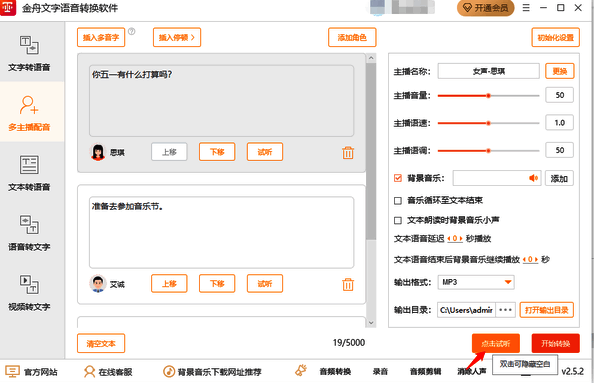596x383 pixels.
Task: Open the 文本转语音 sidebar module
Action: click(29, 173)
